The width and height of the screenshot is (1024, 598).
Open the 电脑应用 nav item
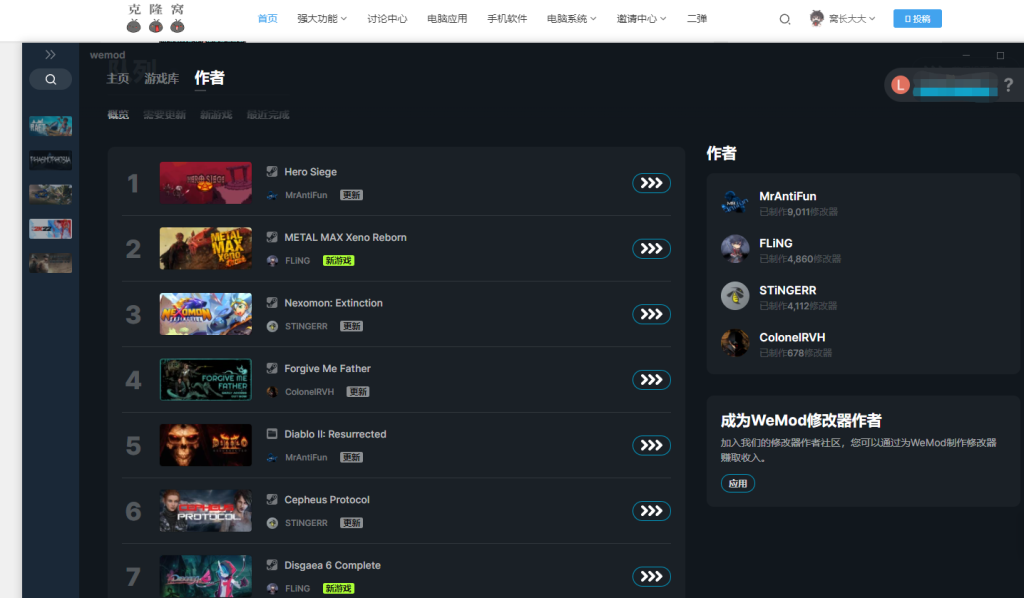(447, 19)
